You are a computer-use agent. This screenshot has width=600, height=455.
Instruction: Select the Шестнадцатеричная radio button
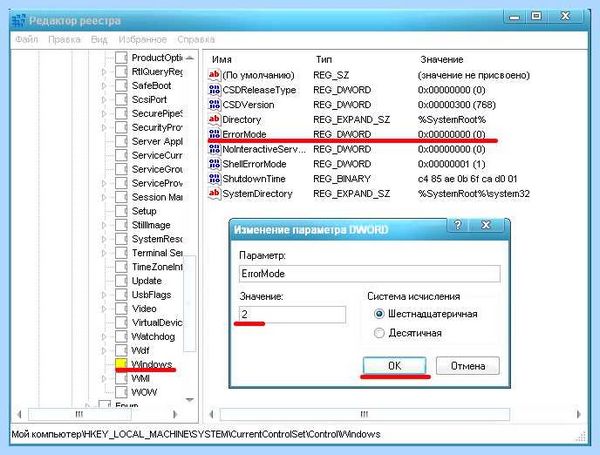(x=379, y=314)
